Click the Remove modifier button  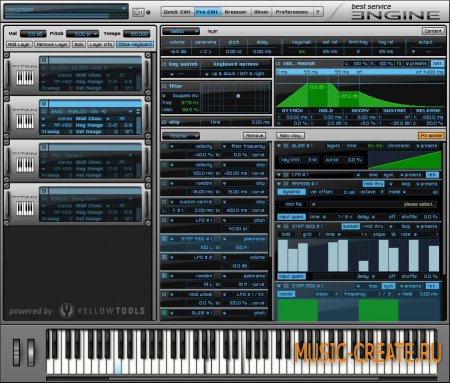click(x=254, y=136)
